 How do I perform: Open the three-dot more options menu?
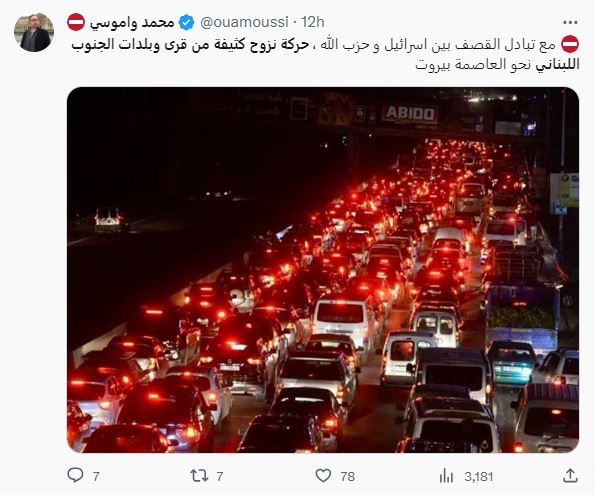[570, 23]
